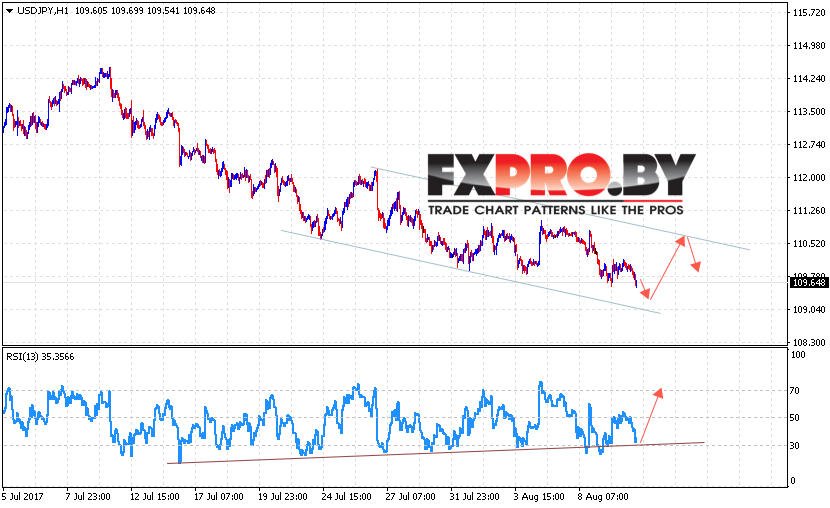
Task: Select the RSI scale value 0
Action: pos(792,481)
